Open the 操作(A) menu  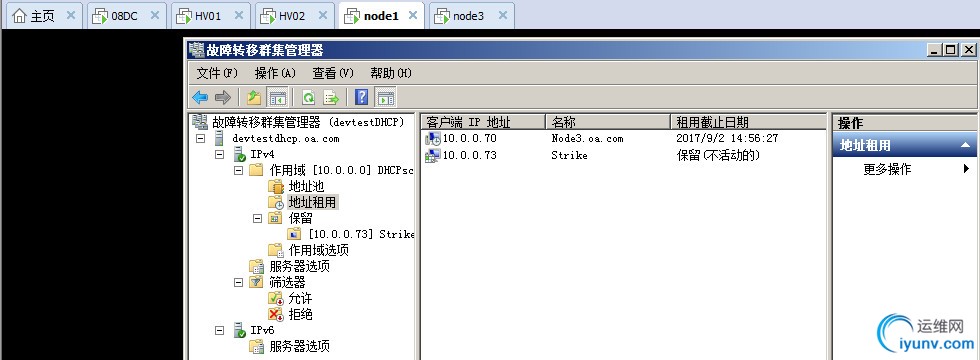click(276, 73)
